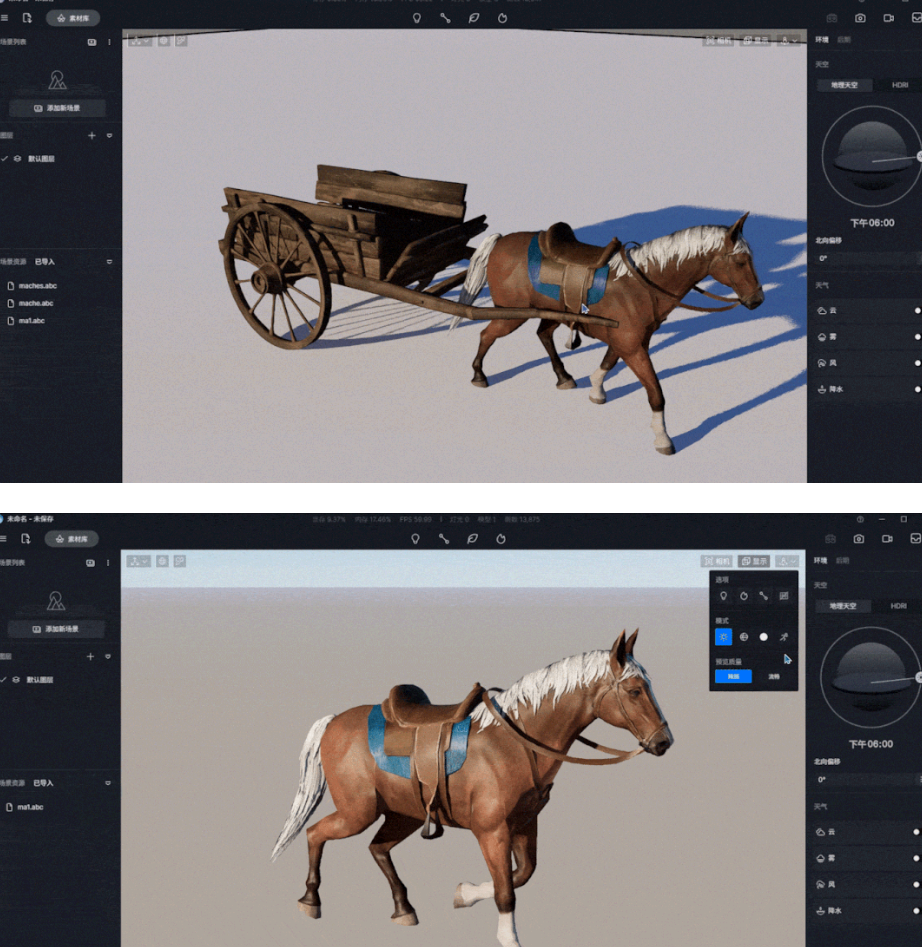Screen dimensions: 922x947
Task: Click the sun position handle on the lower sky dial
Action: (x=919, y=678)
